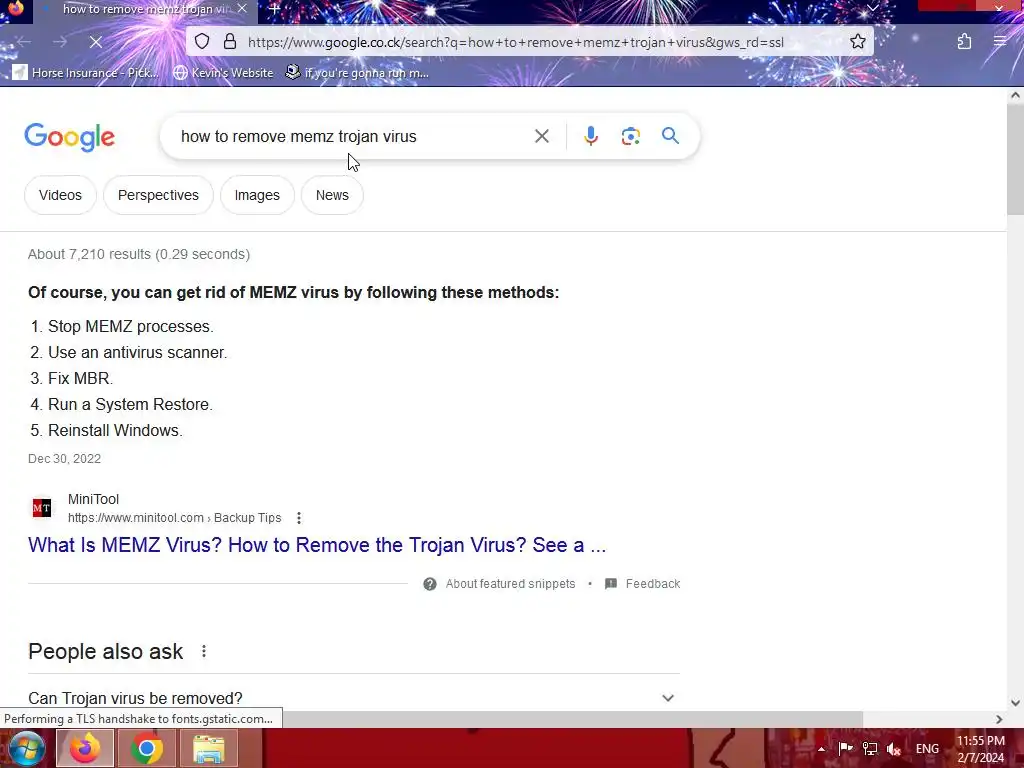Open the tracking protection shield icon

(x=202, y=42)
